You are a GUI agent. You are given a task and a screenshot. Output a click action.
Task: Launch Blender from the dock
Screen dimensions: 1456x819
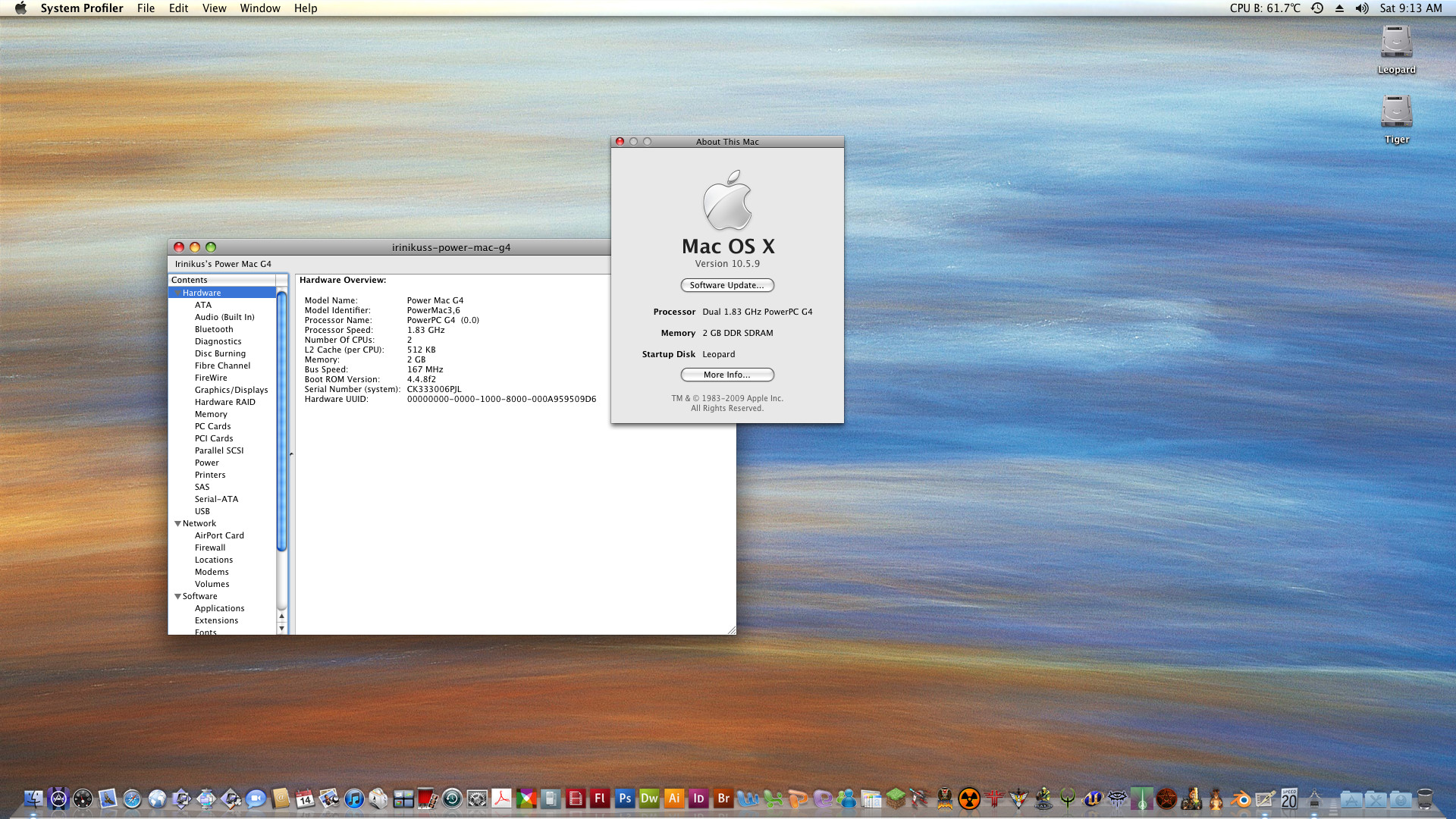point(1241,799)
